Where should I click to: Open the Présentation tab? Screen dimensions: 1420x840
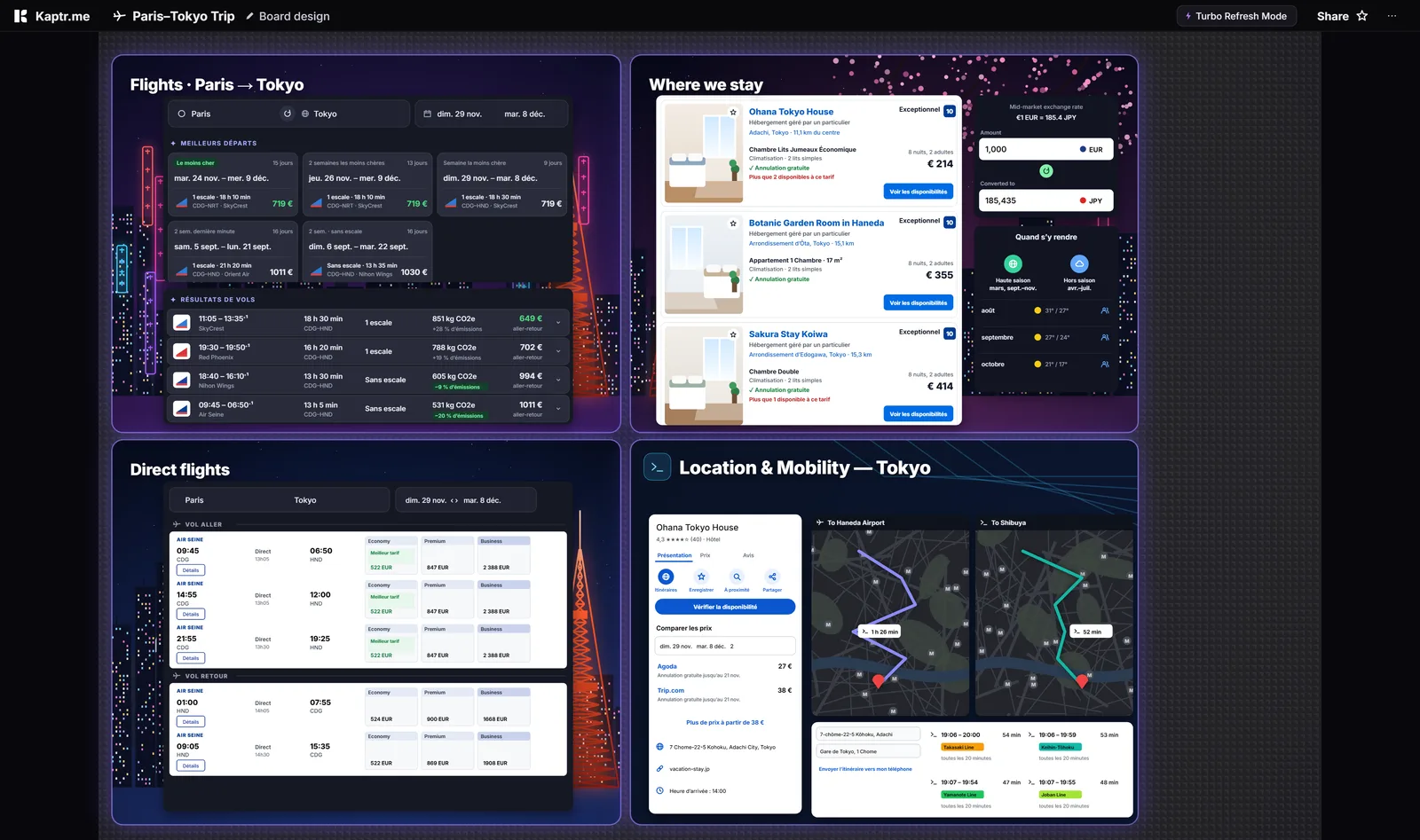(x=674, y=555)
